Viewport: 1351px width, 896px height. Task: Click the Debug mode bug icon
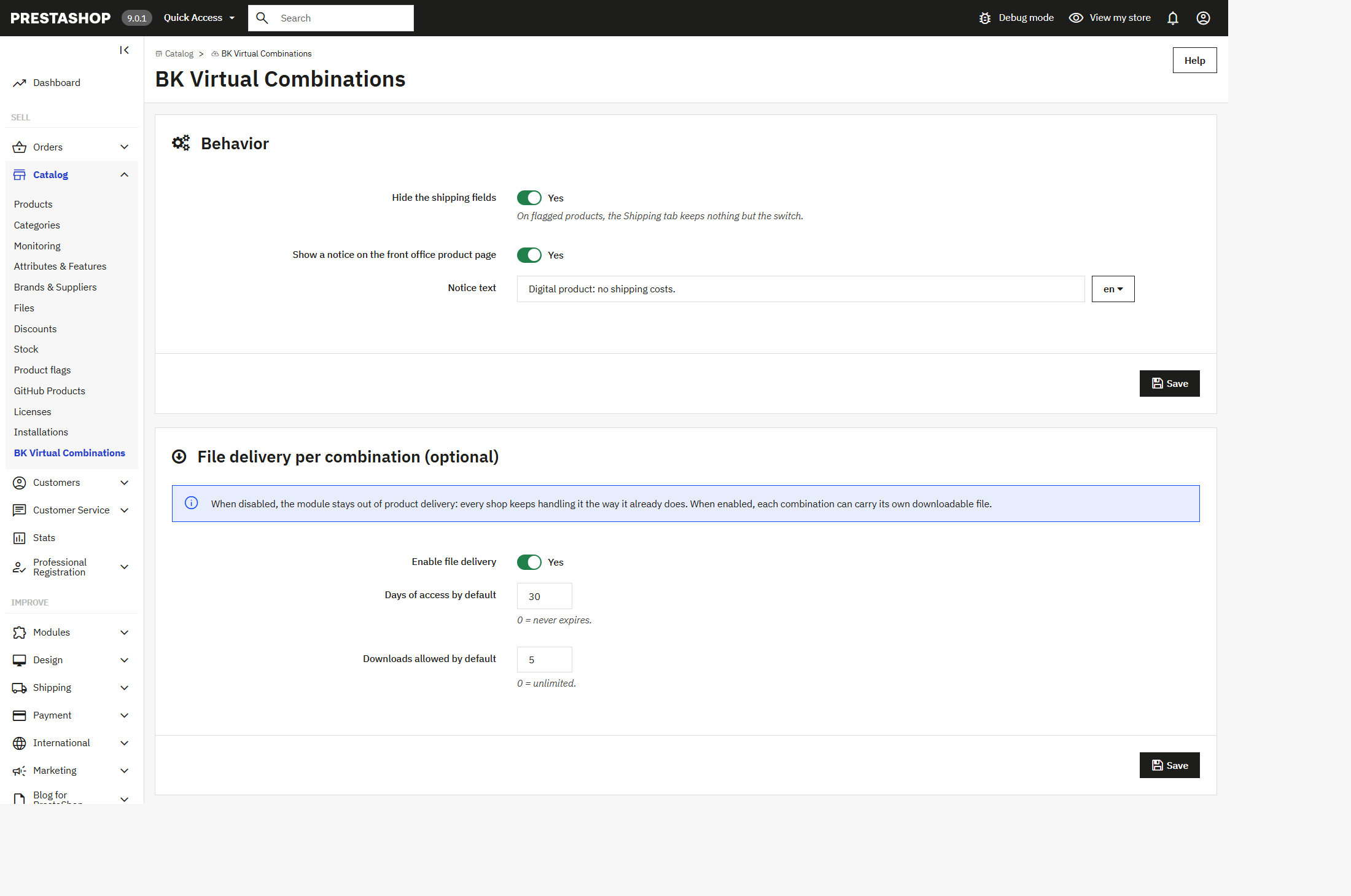[x=984, y=18]
